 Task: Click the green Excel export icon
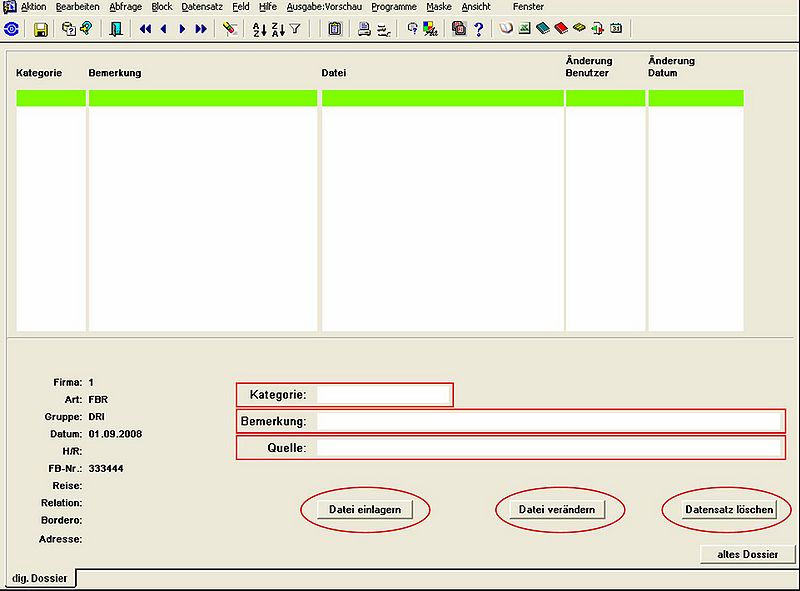[524, 29]
